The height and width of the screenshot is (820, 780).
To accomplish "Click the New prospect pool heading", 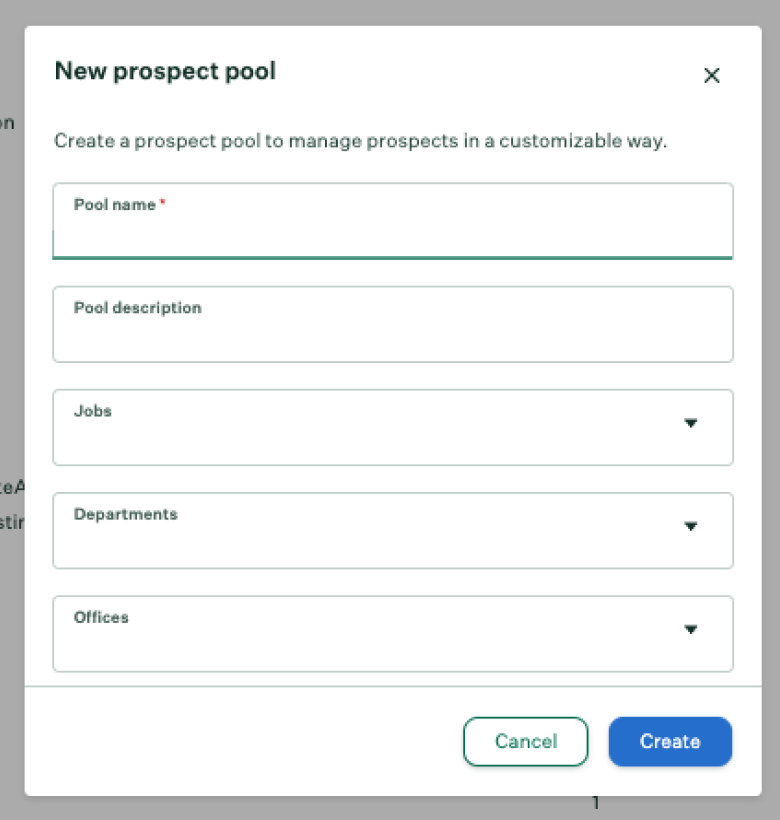I will point(165,72).
